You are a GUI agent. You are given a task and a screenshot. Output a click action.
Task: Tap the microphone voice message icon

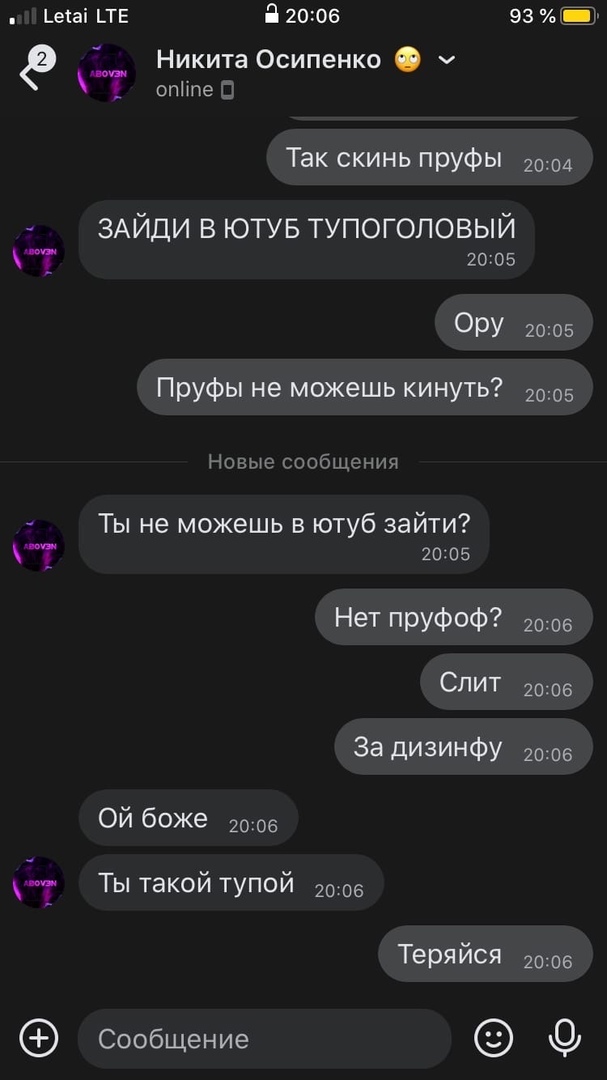(x=564, y=1038)
